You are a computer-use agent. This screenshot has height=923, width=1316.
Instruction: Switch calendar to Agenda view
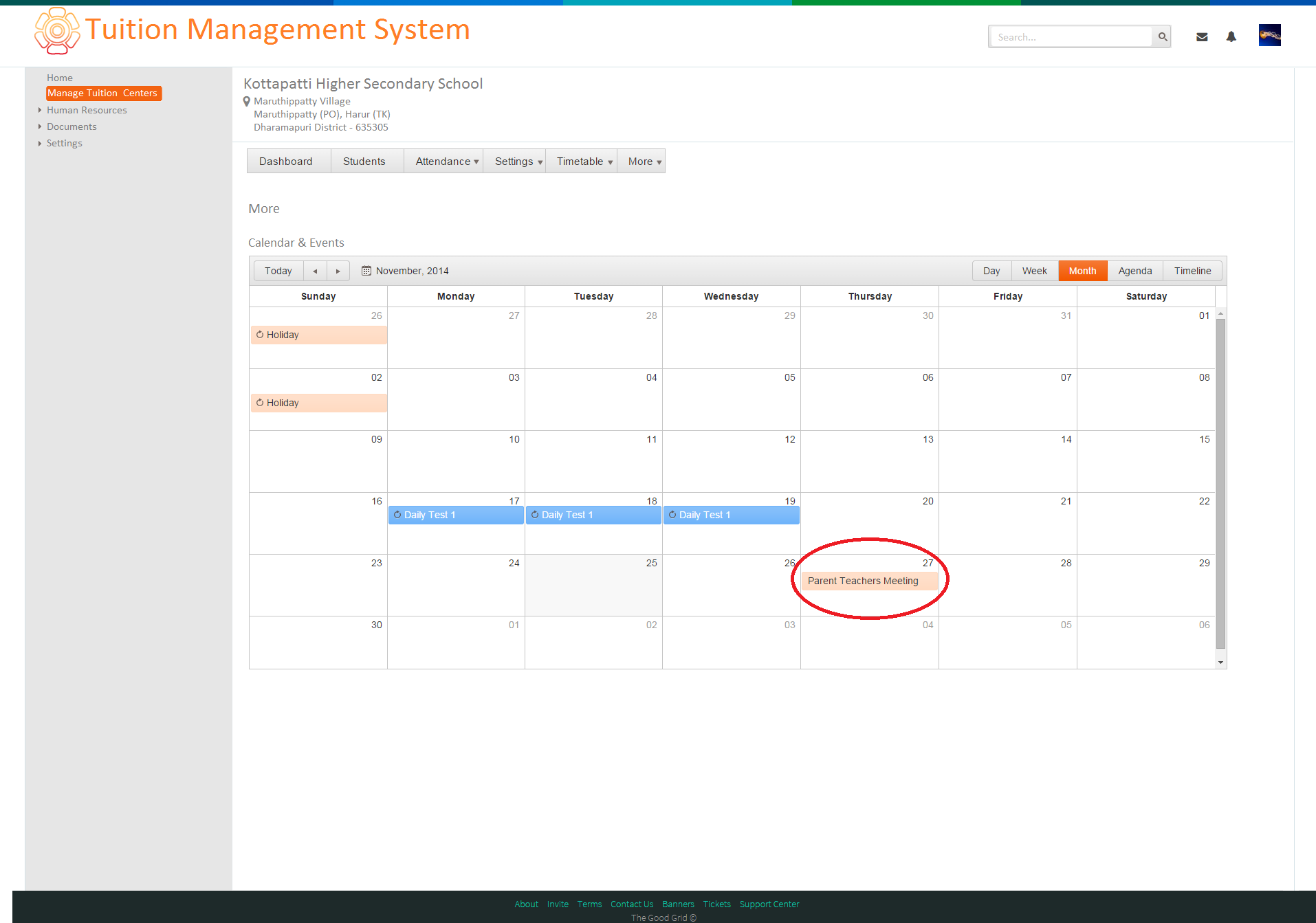pos(1135,271)
